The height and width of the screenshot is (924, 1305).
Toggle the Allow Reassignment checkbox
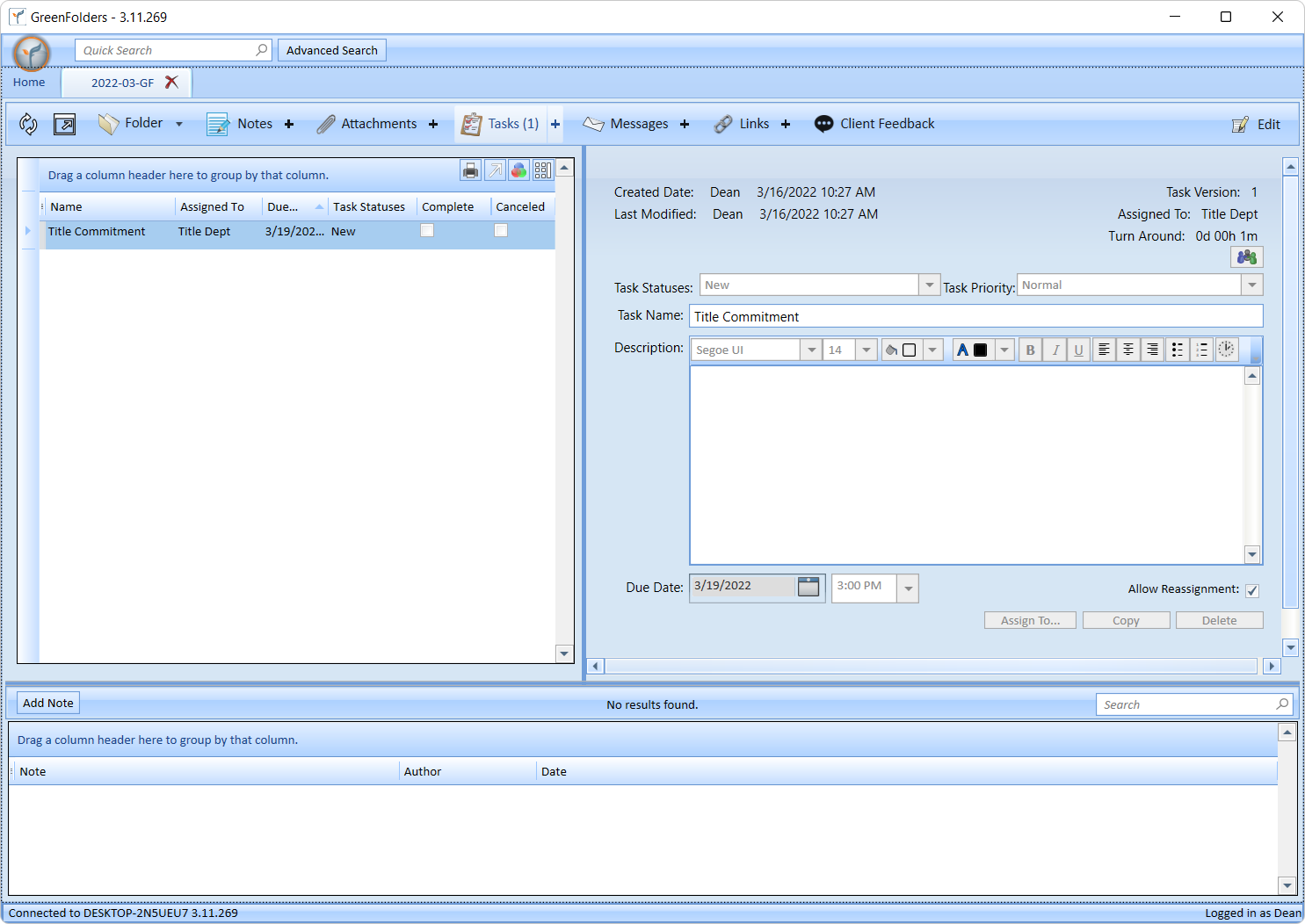click(1252, 590)
